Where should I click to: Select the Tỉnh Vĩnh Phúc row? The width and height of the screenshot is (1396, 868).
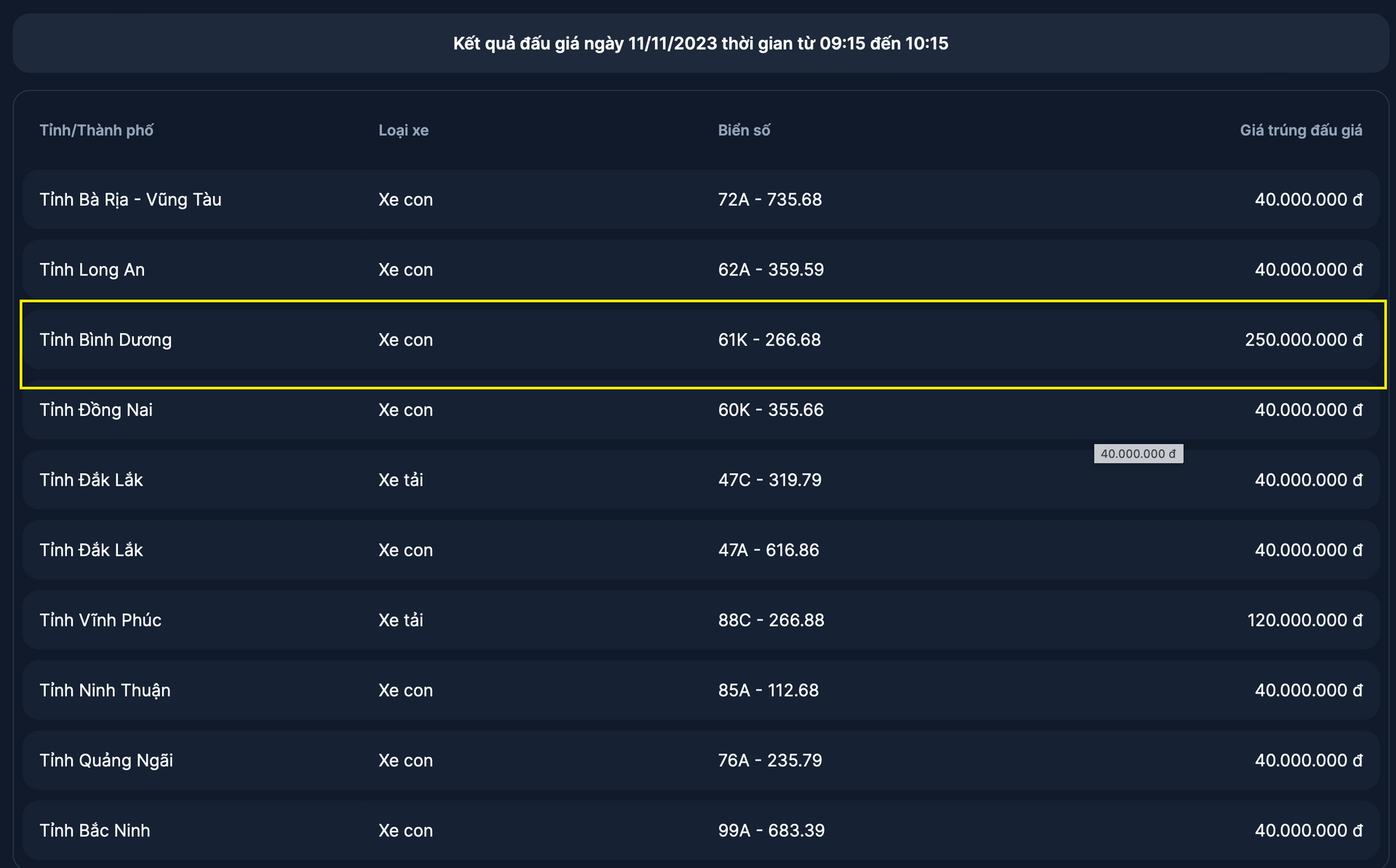coord(701,620)
